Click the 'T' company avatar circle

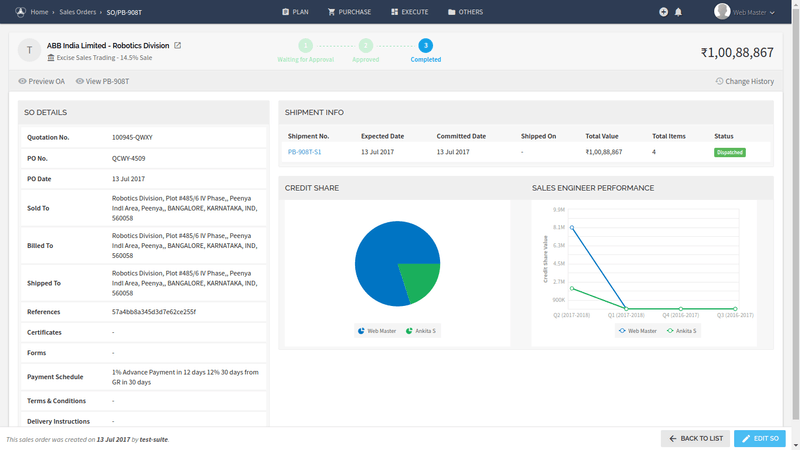(30, 51)
